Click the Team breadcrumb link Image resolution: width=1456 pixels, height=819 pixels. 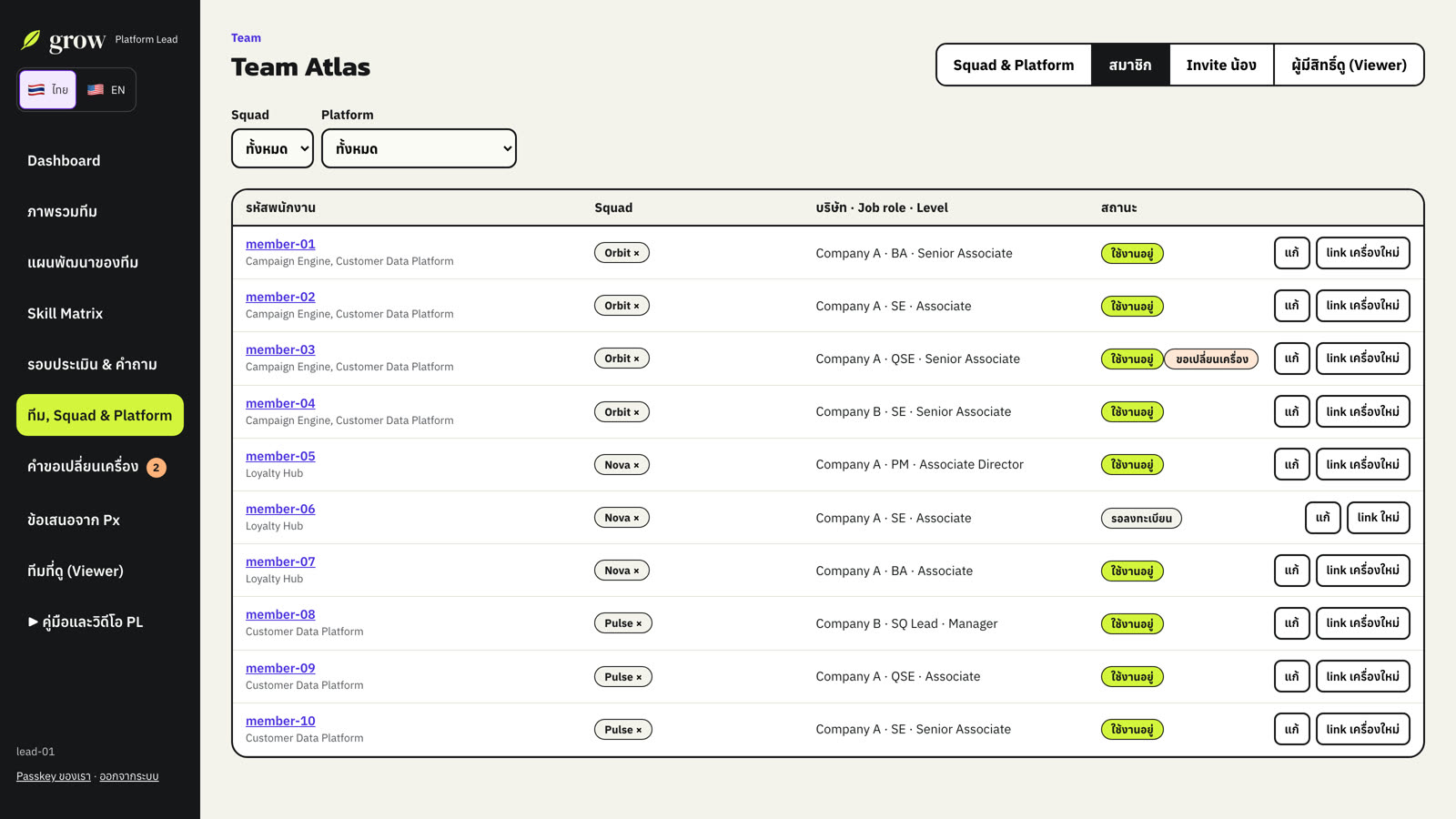pos(246,38)
